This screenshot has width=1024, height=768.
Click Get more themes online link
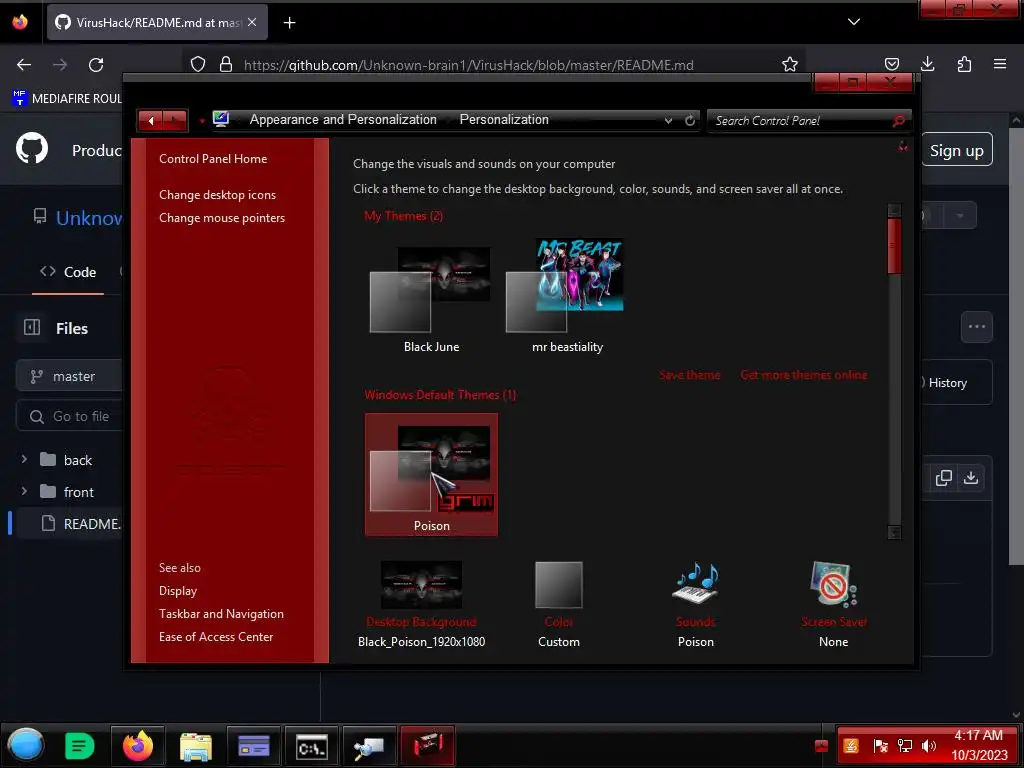coord(804,375)
